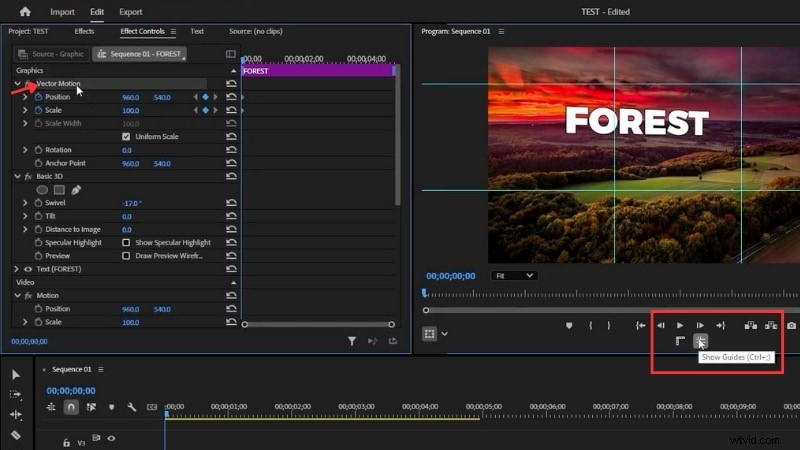Click the Effect Controls timeline zoom scrollbar
This screenshot has height=450, width=800.
coord(318,324)
